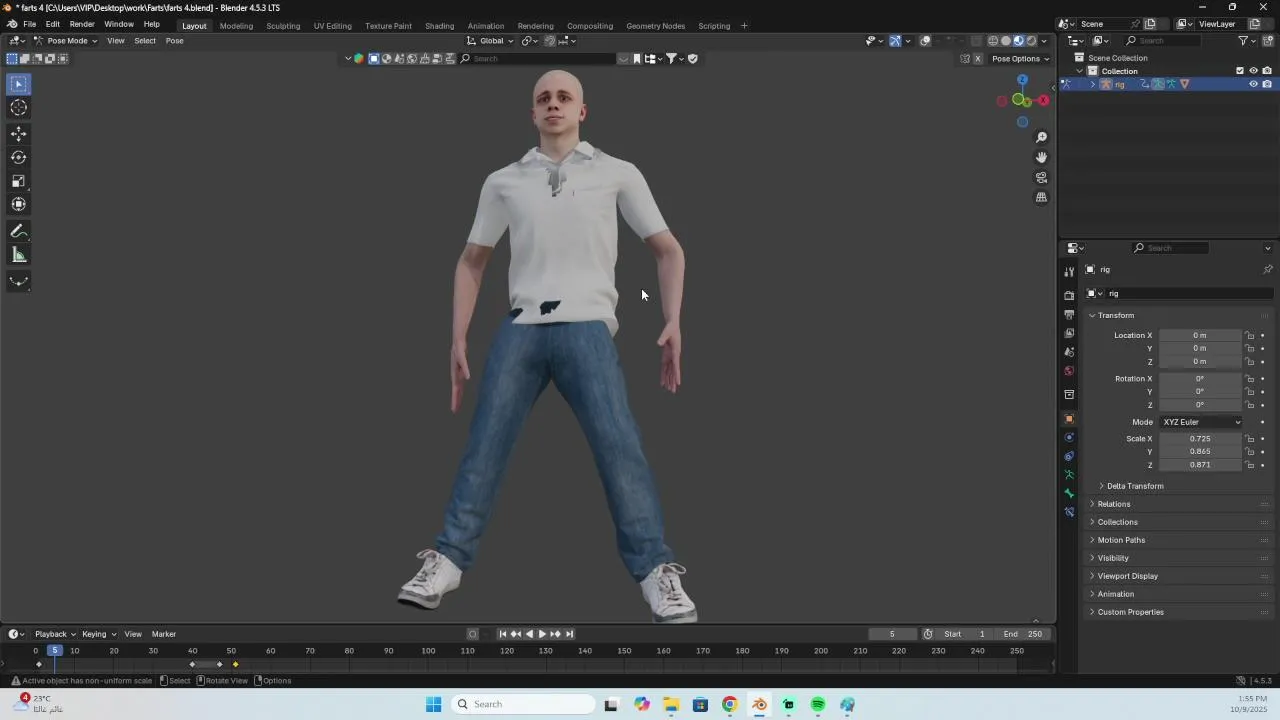Toggle viewport overlays button
The image size is (1280, 720).
[x=925, y=41]
